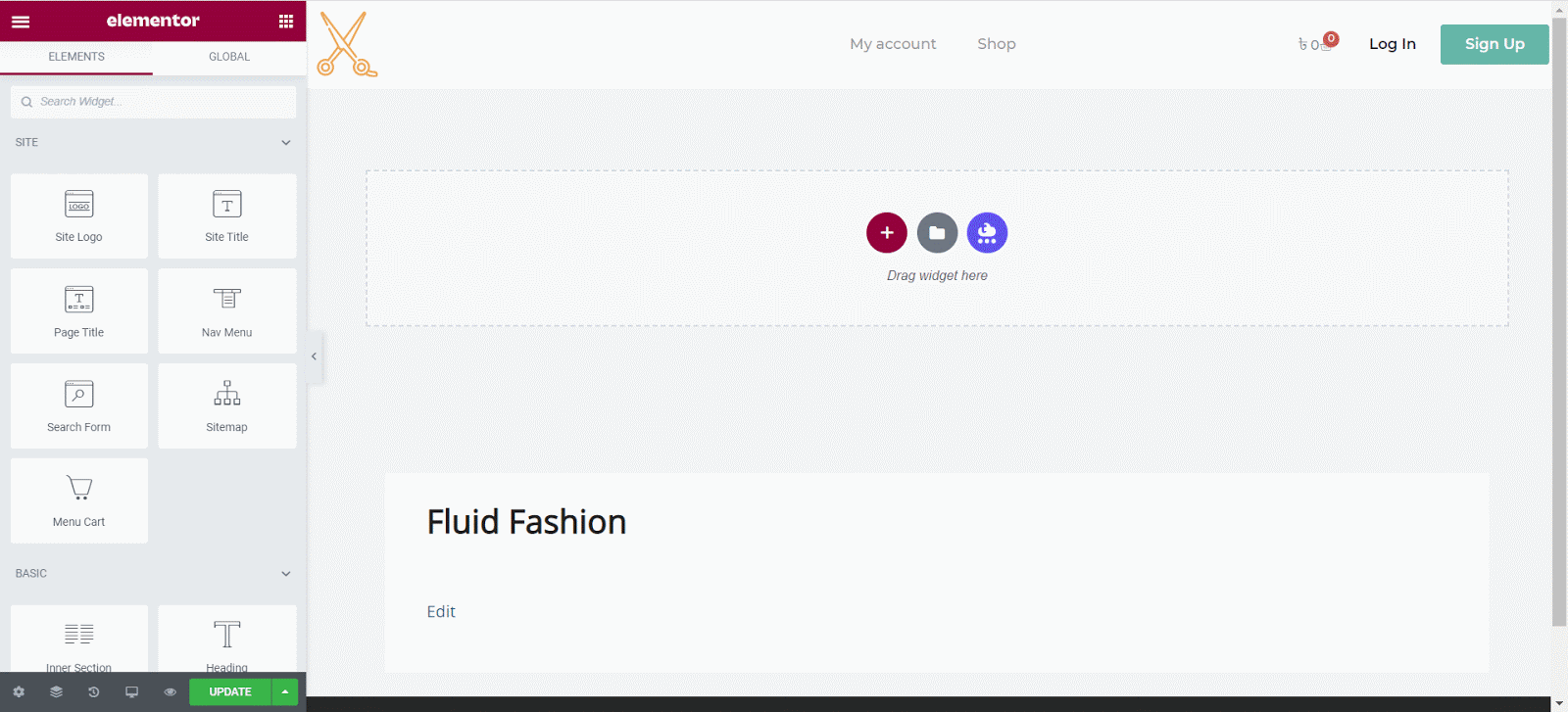Select the Menu Cart widget

tap(79, 500)
